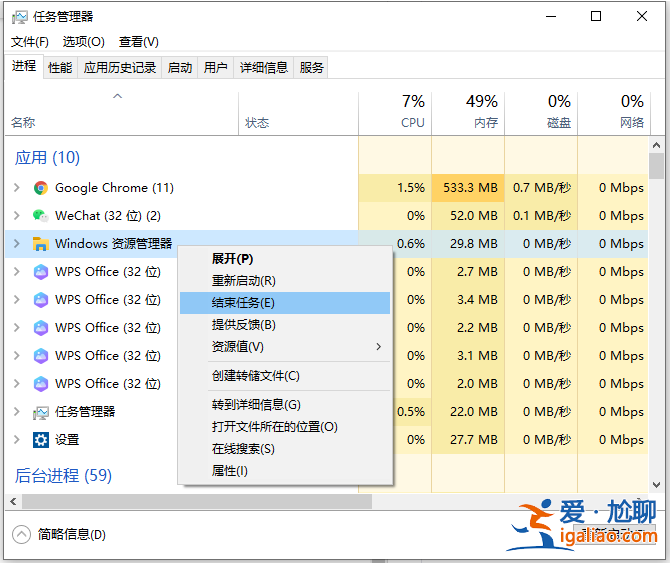
Task: Click the 22.0 MB memory cell
Action: [x=468, y=411]
